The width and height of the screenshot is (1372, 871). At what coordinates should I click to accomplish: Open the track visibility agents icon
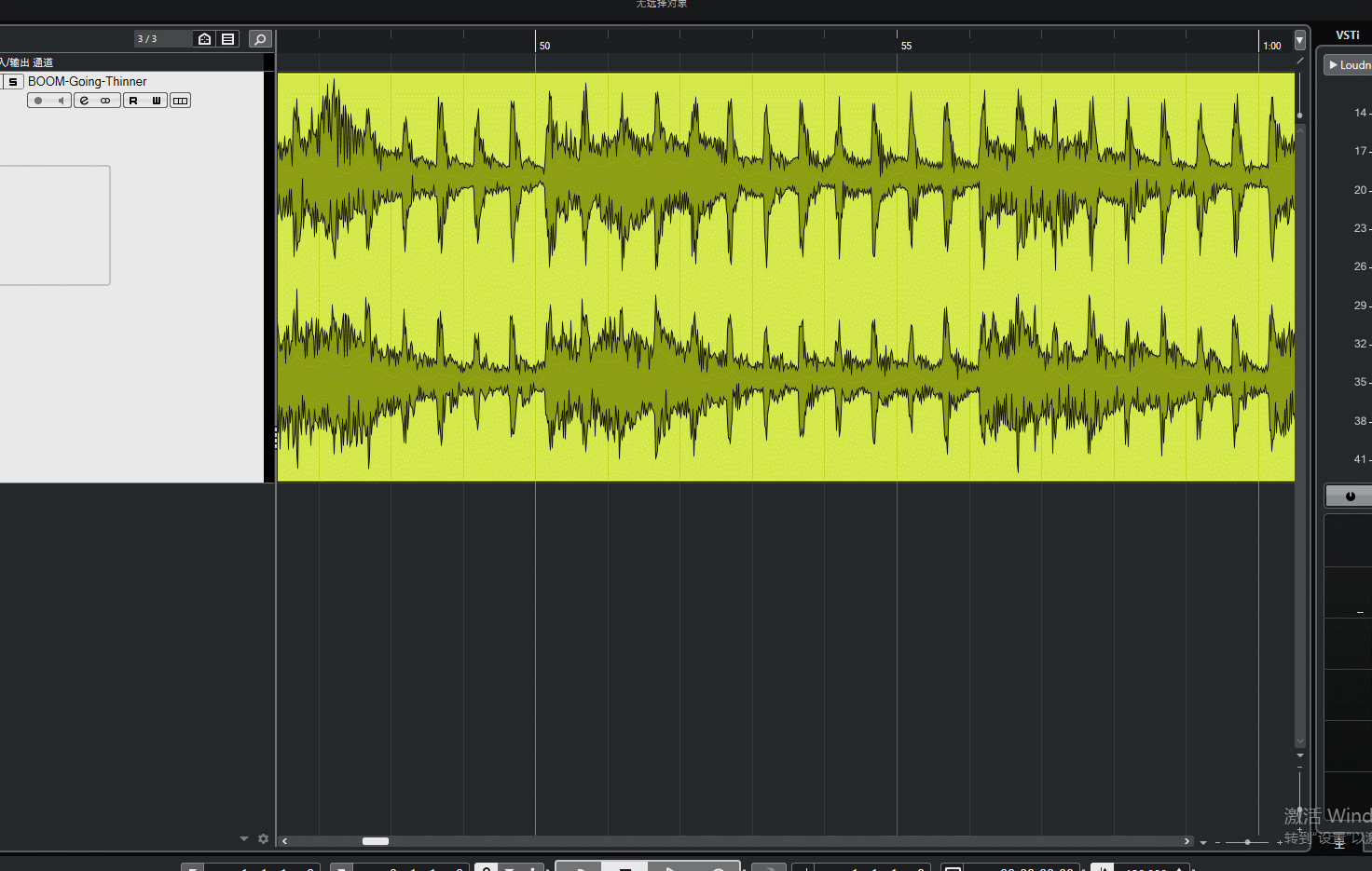coord(204,39)
